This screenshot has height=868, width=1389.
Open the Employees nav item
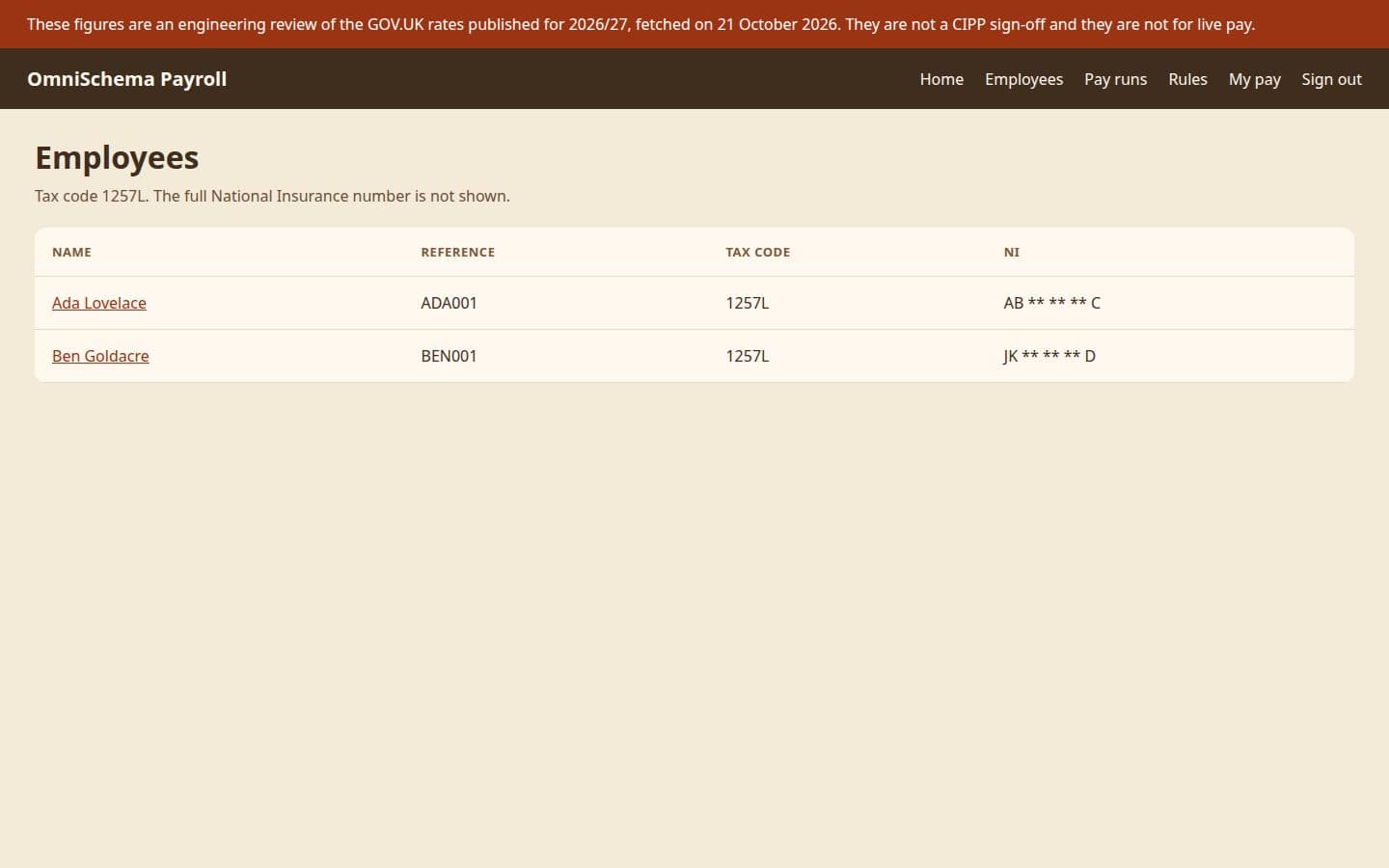point(1023,79)
